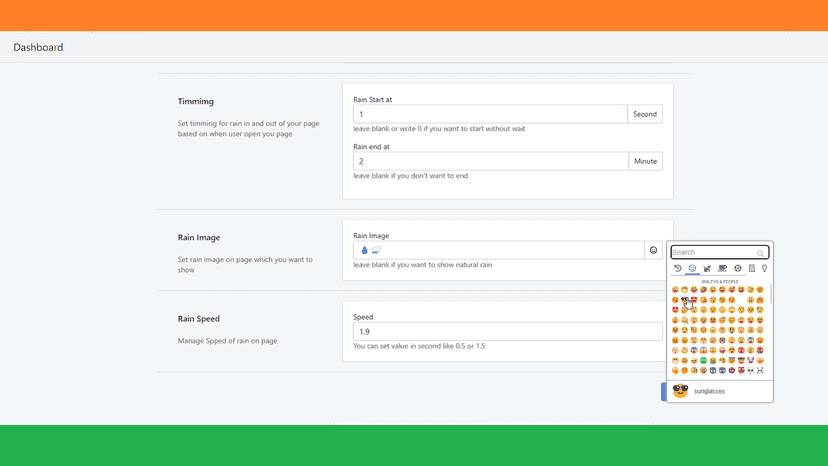
Task: Click the large sunglasses preview emoji
Action: tap(681, 391)
